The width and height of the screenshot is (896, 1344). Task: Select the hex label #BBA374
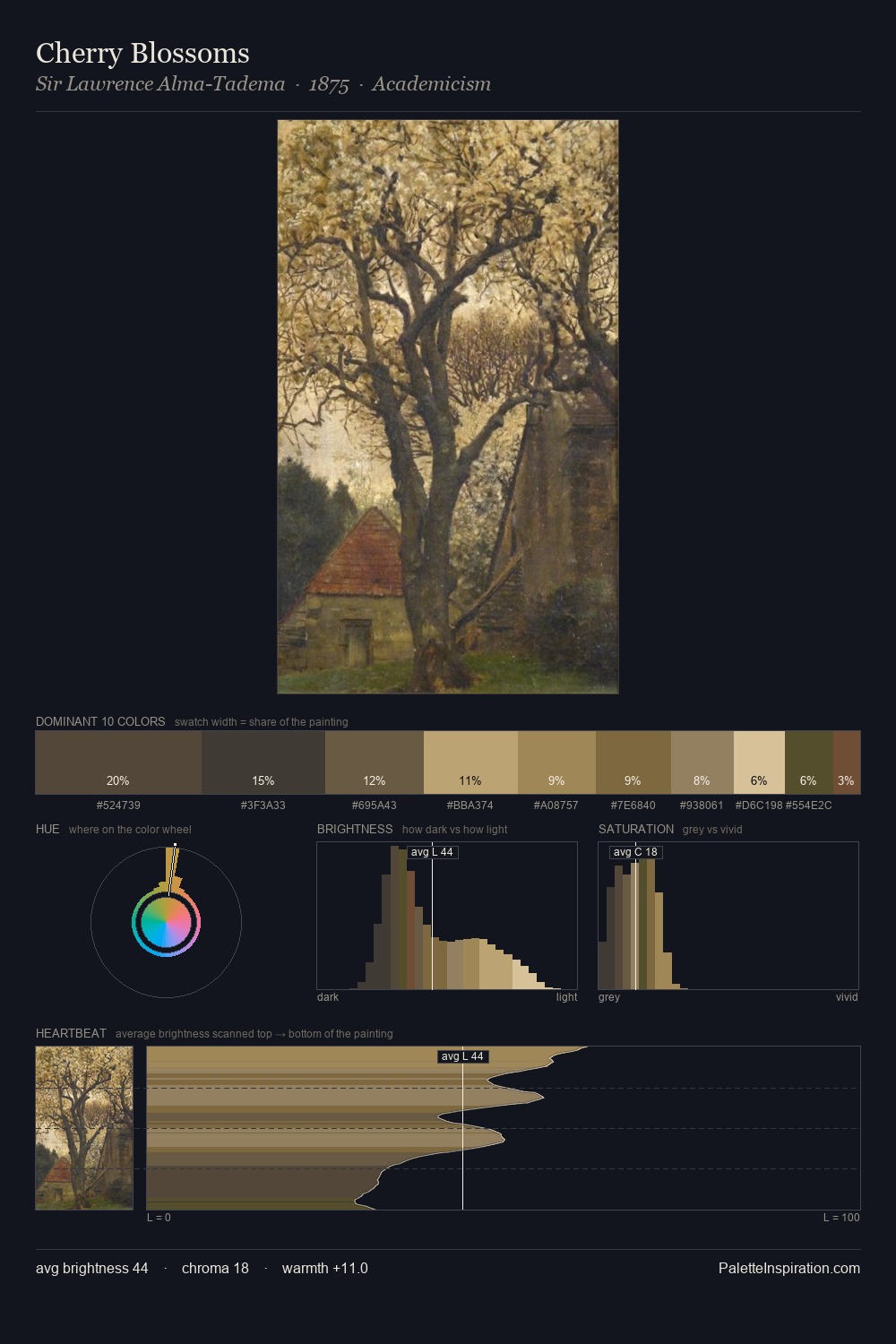click(x=470, y=806)
